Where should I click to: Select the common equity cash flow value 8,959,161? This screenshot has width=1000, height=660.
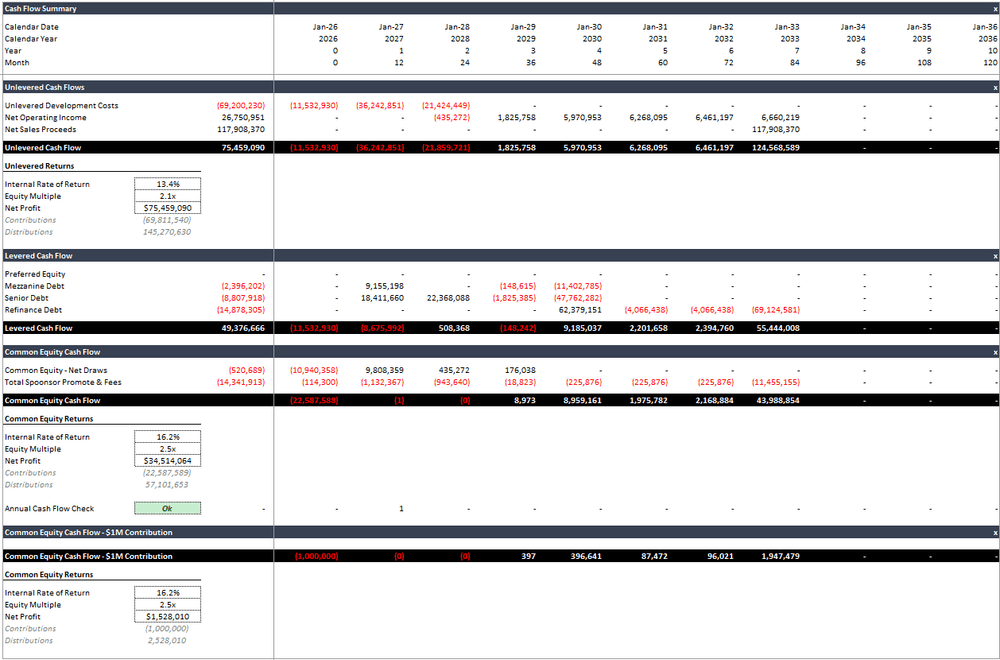582,400
